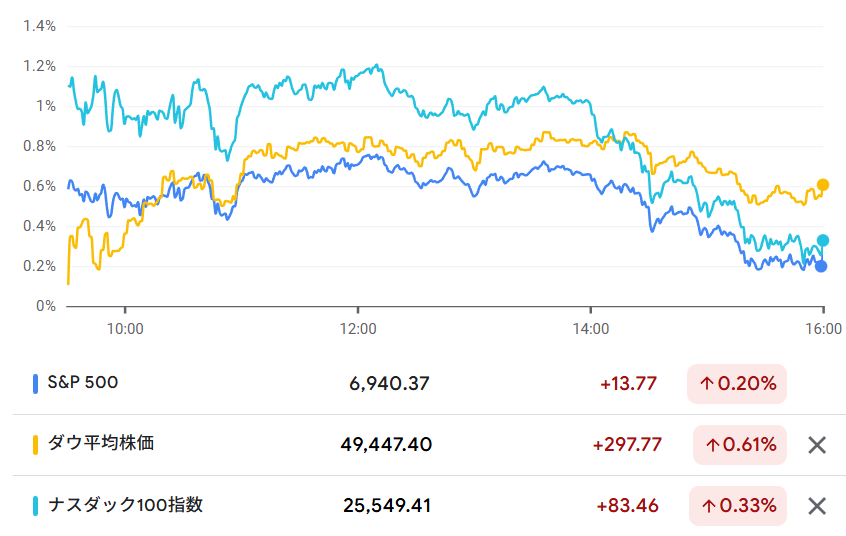This screenshot has height=536, width=846.
Task: Click the +297.77 point change value
Action: coord(627,445)
